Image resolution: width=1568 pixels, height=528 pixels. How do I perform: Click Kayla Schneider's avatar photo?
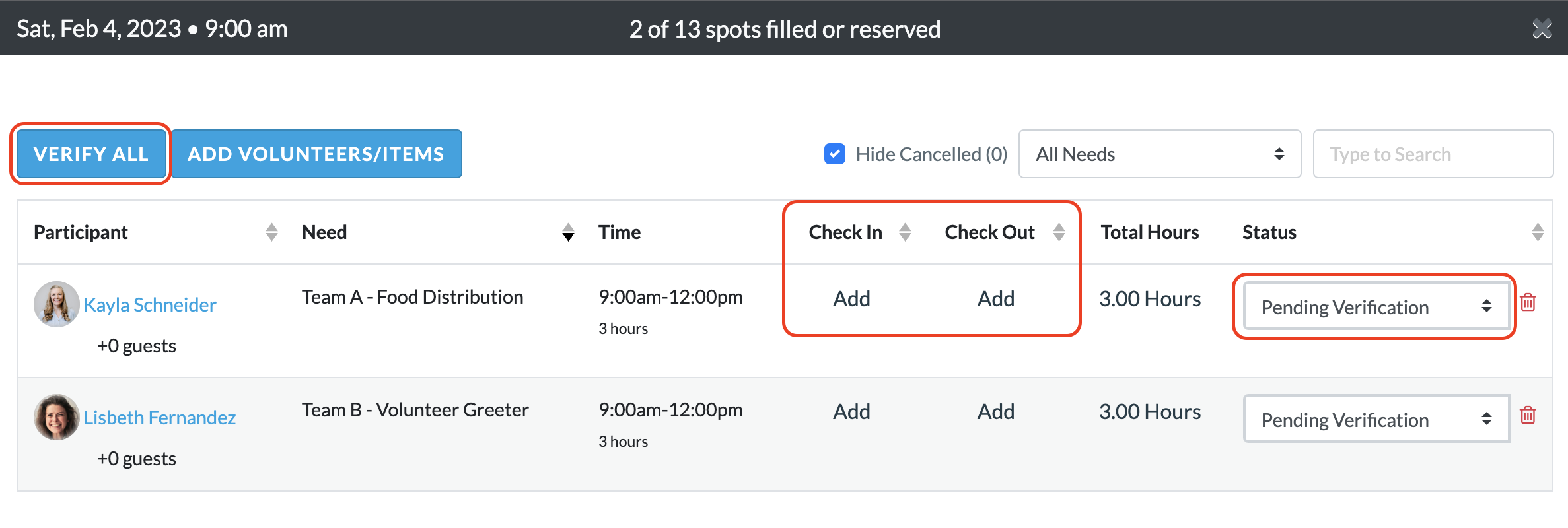[57, 304]
